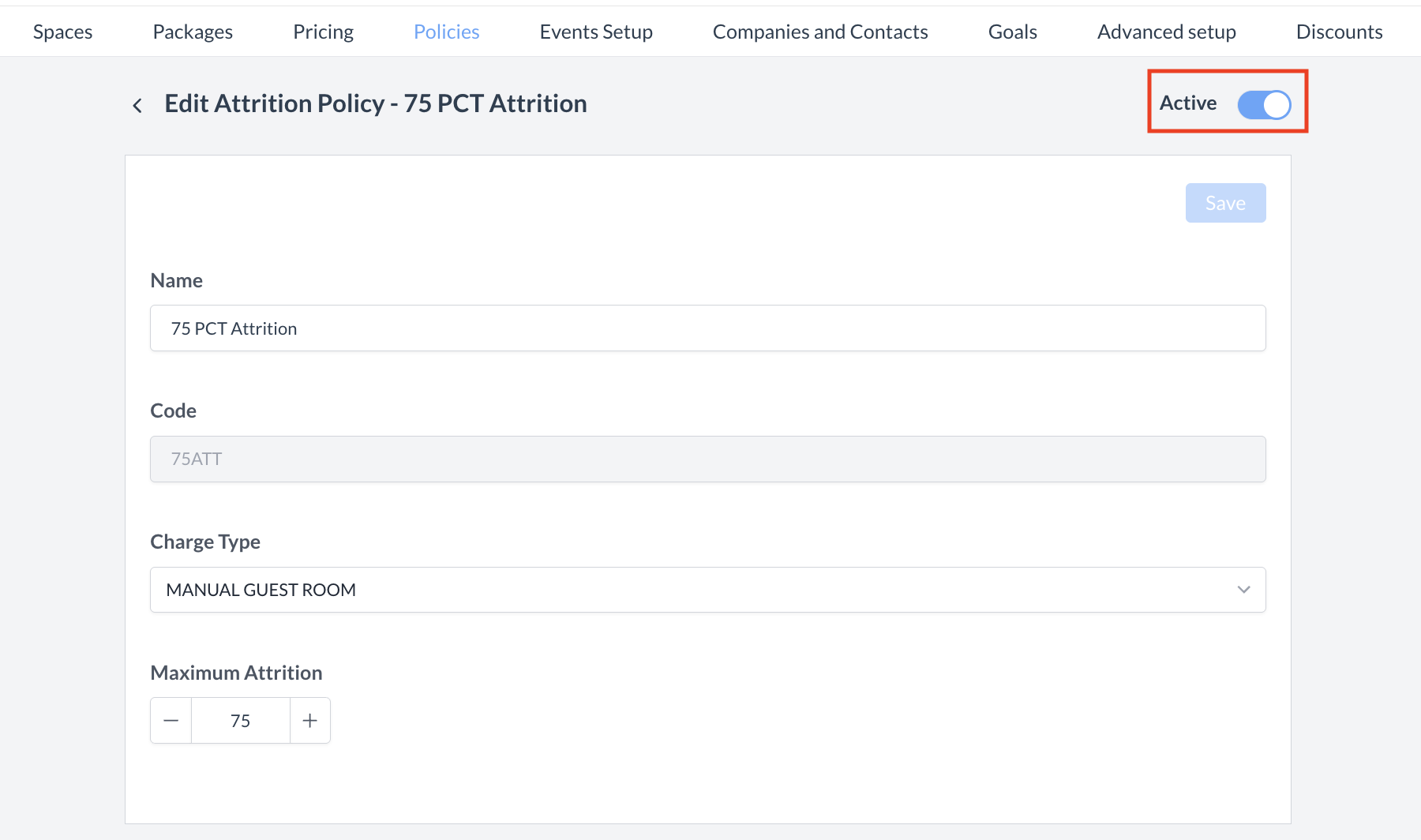Viewport: 1421px width, 840px height.
Task: Navigate to Events Setup
Action: tap(596, 32)
